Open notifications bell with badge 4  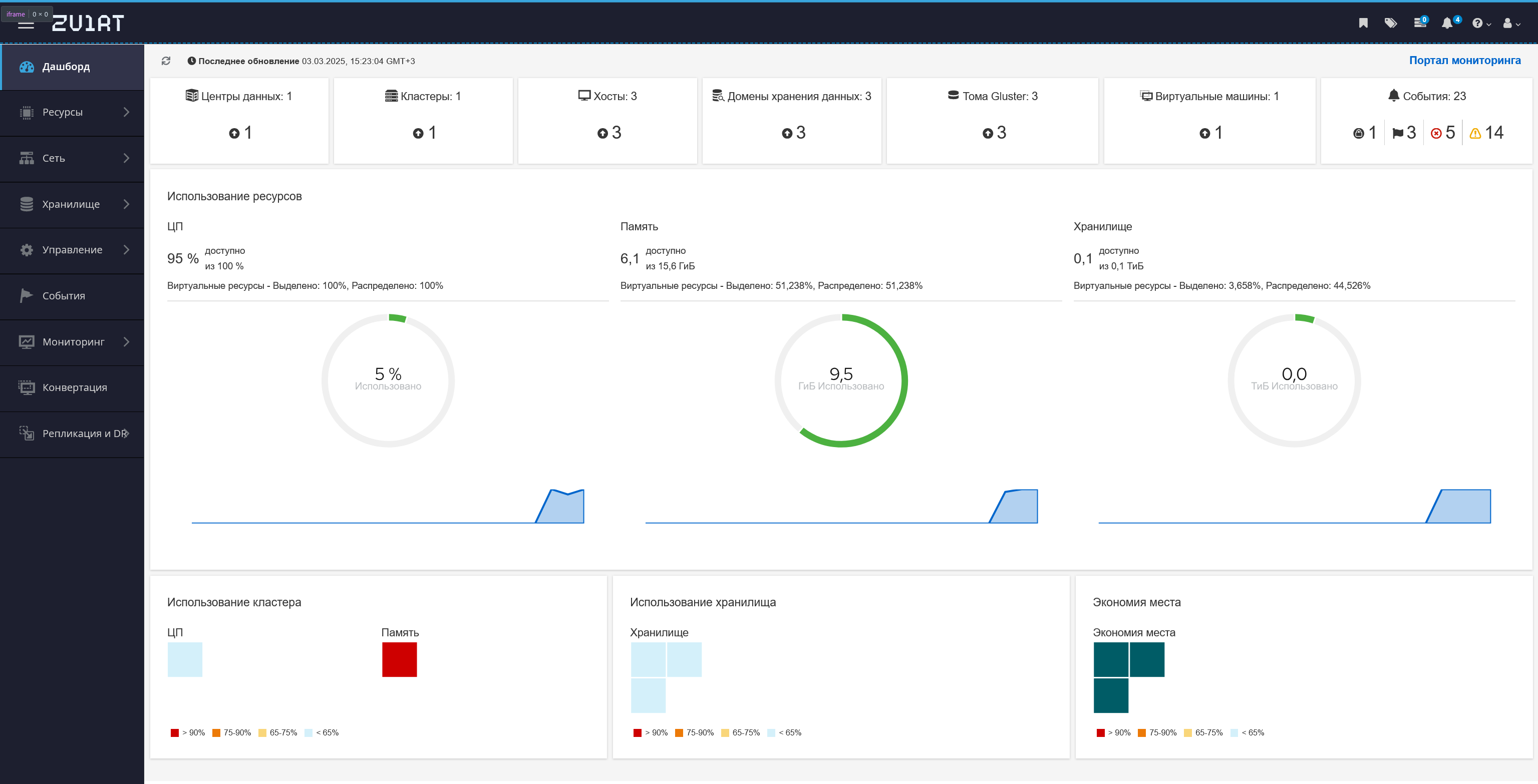1450,23
